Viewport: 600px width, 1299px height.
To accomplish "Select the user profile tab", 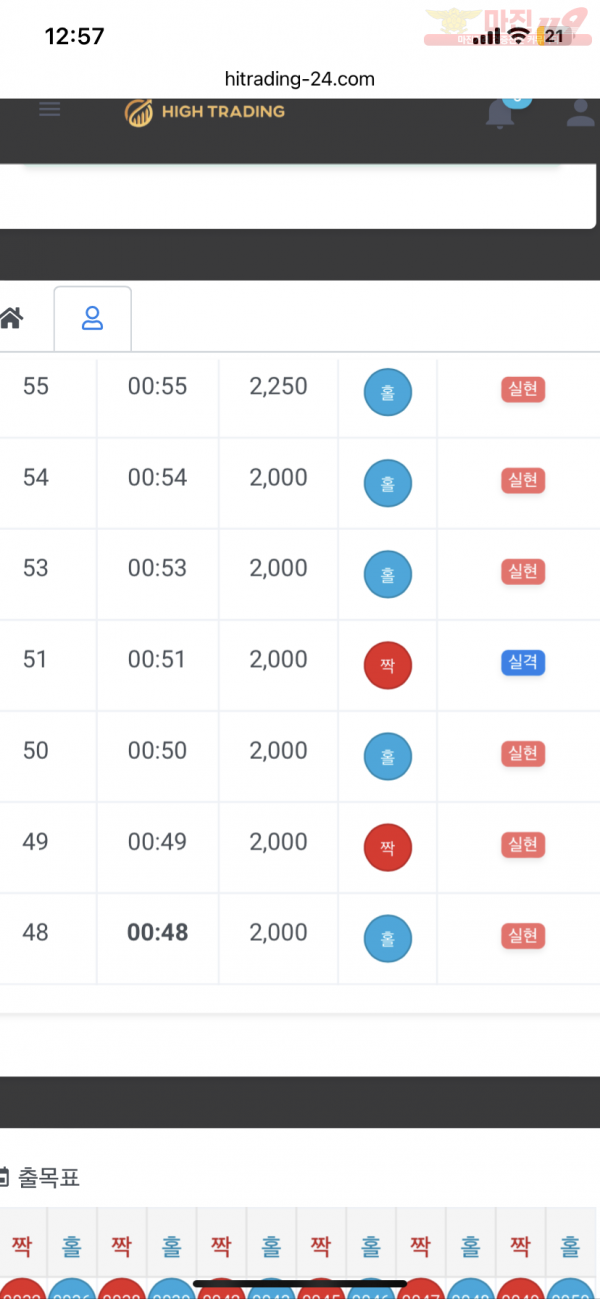I will click(92, 319).
